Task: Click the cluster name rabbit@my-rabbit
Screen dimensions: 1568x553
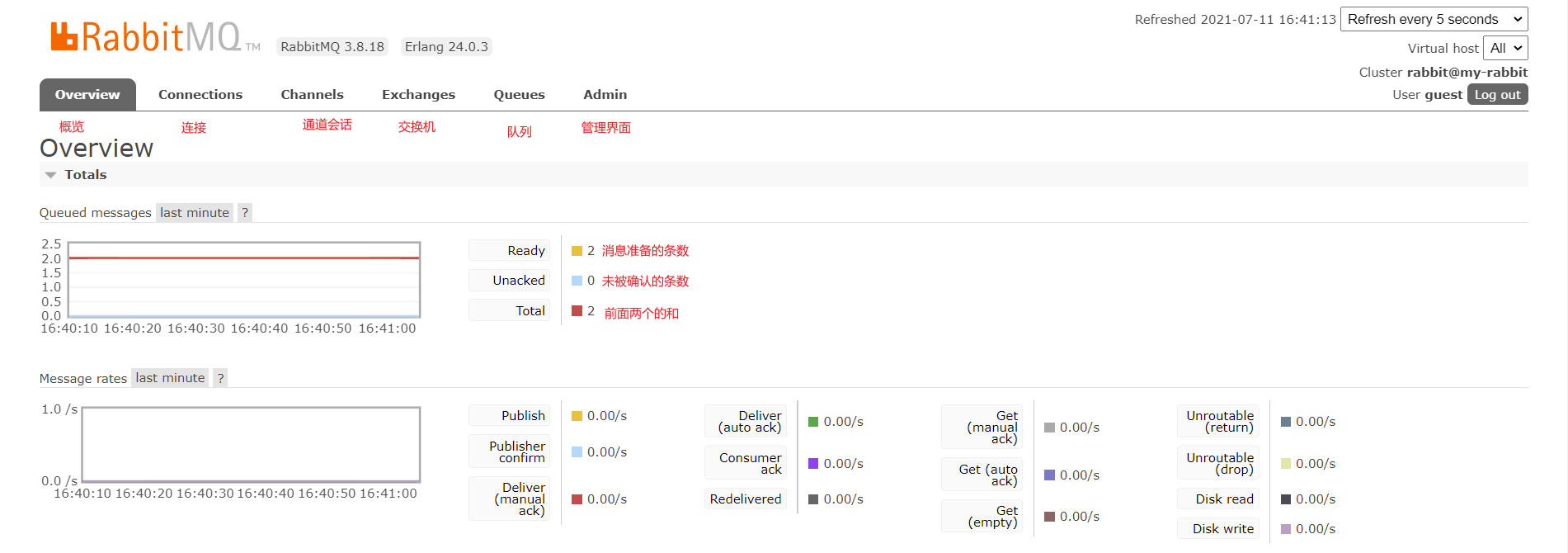Action: [x=1467, y=73]
